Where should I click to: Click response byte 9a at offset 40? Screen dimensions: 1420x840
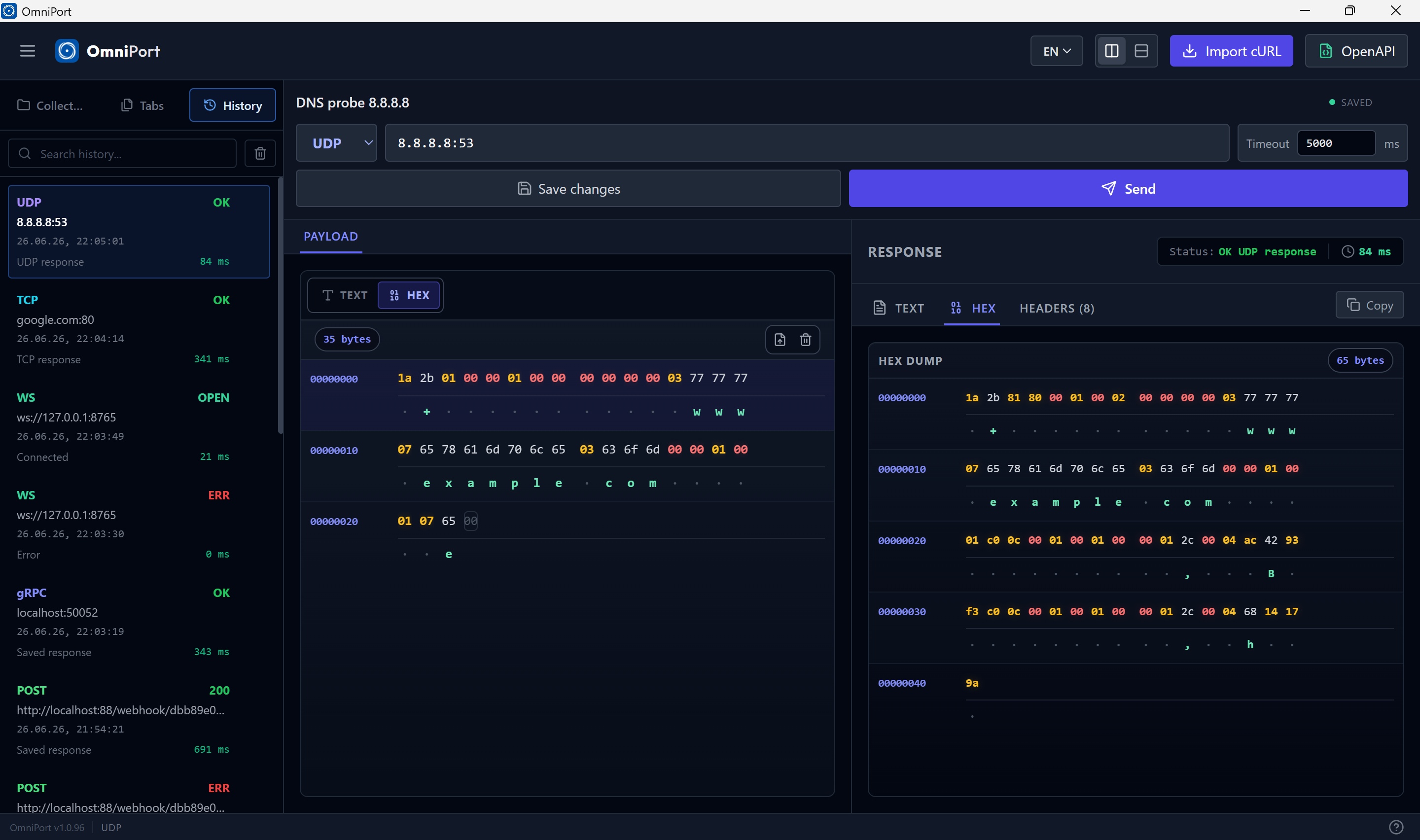[x=972, y=683]
